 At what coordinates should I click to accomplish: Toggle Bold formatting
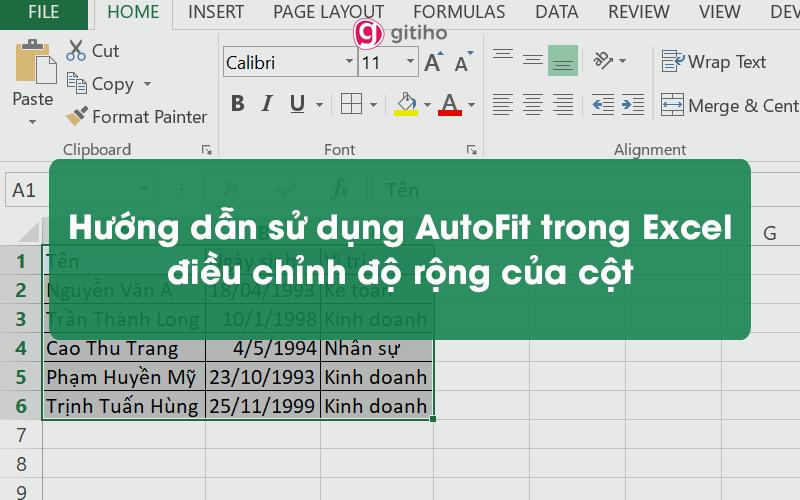point(237,104)
